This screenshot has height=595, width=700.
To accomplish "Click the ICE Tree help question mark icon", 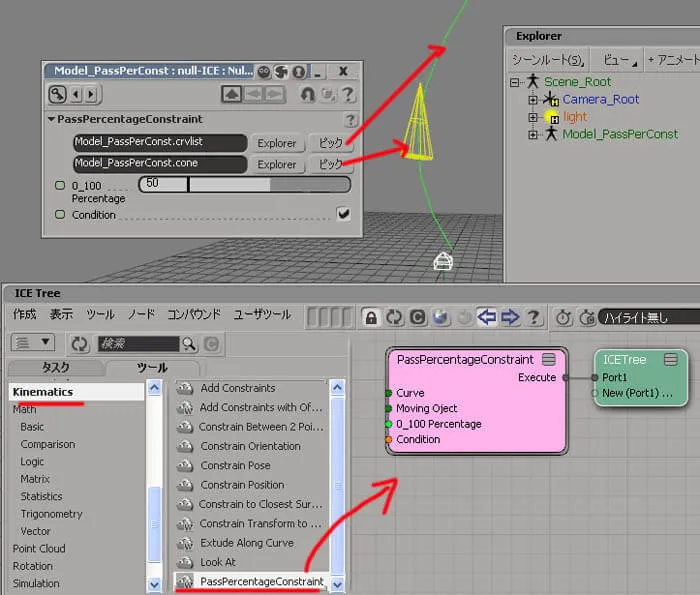I will [533, 317].
